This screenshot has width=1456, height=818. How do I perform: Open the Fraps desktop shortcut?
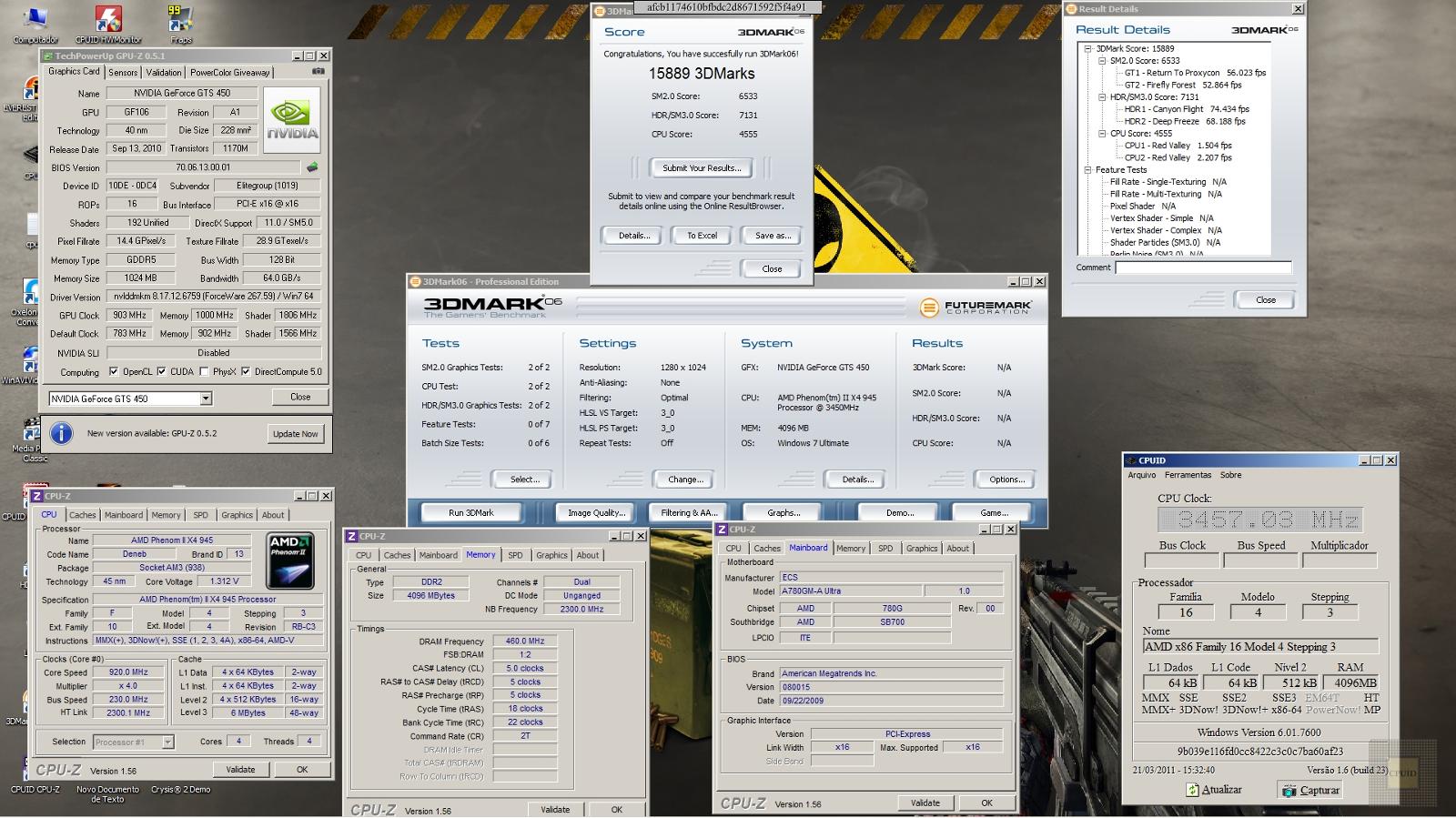180,25
